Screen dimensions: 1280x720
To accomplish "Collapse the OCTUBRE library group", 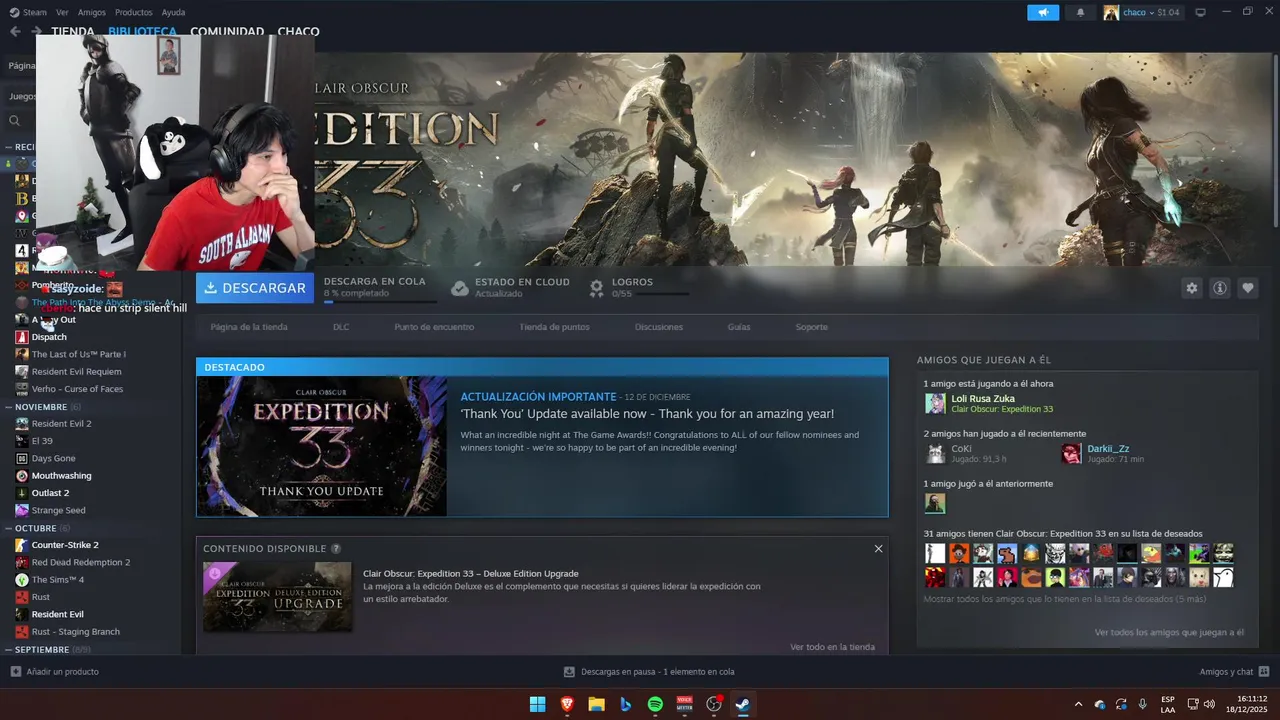I will [8, 528].
